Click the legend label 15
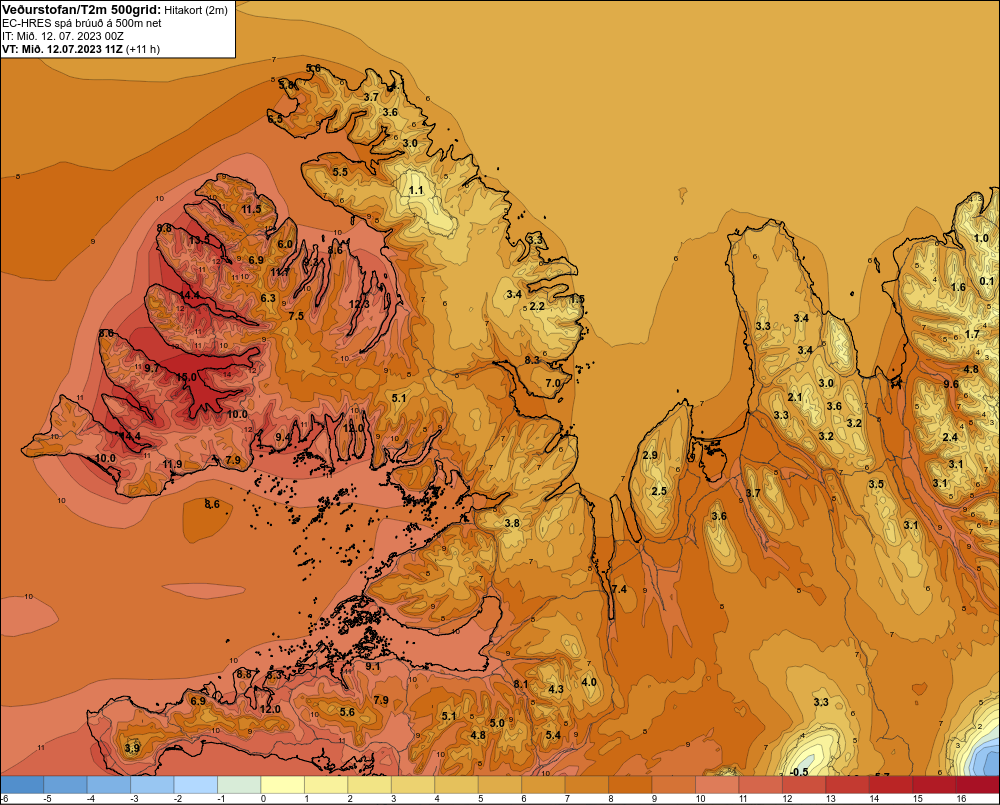The width and height of the screenshot is (1000, 805). coord(917,799)
